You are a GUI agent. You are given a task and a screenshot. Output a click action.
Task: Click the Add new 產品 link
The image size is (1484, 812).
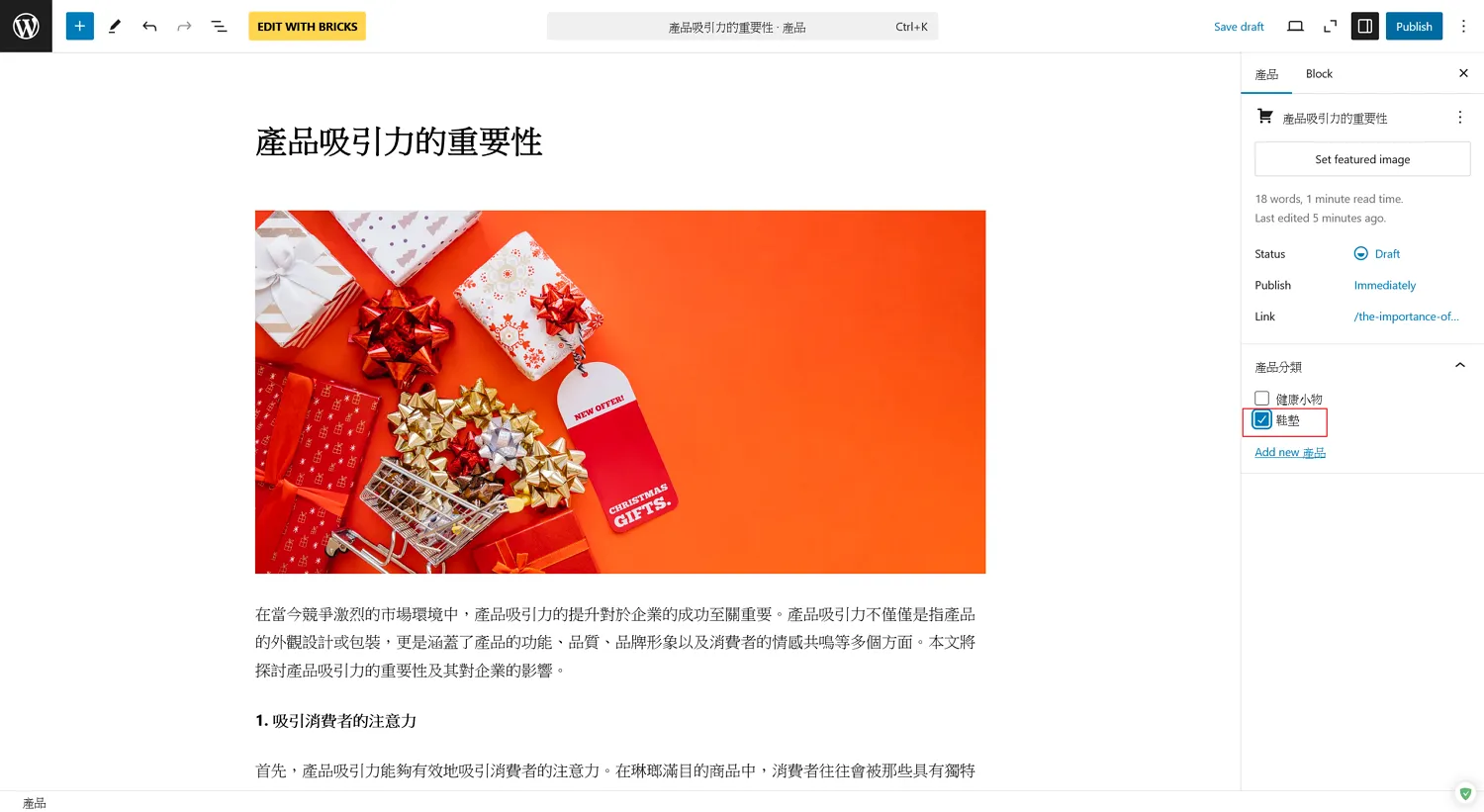pyautogui.click(x=1290, y=453)
